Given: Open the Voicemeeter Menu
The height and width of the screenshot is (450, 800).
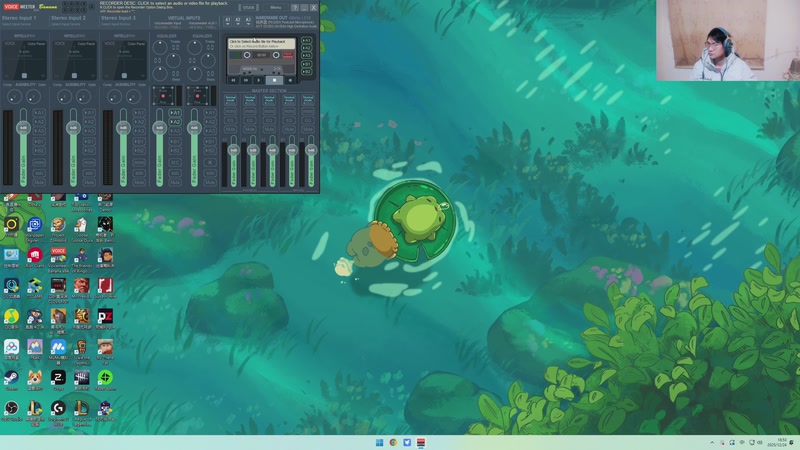Looking at the screenshot, I should pos(276,7).
